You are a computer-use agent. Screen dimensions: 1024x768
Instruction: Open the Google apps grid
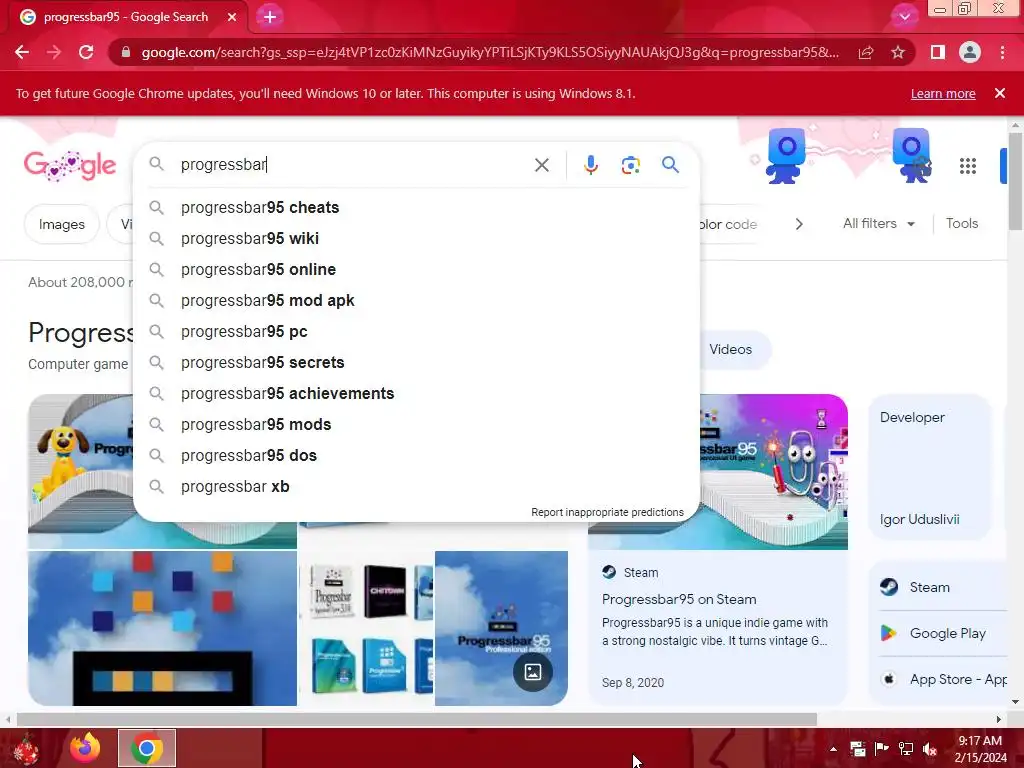968,166
